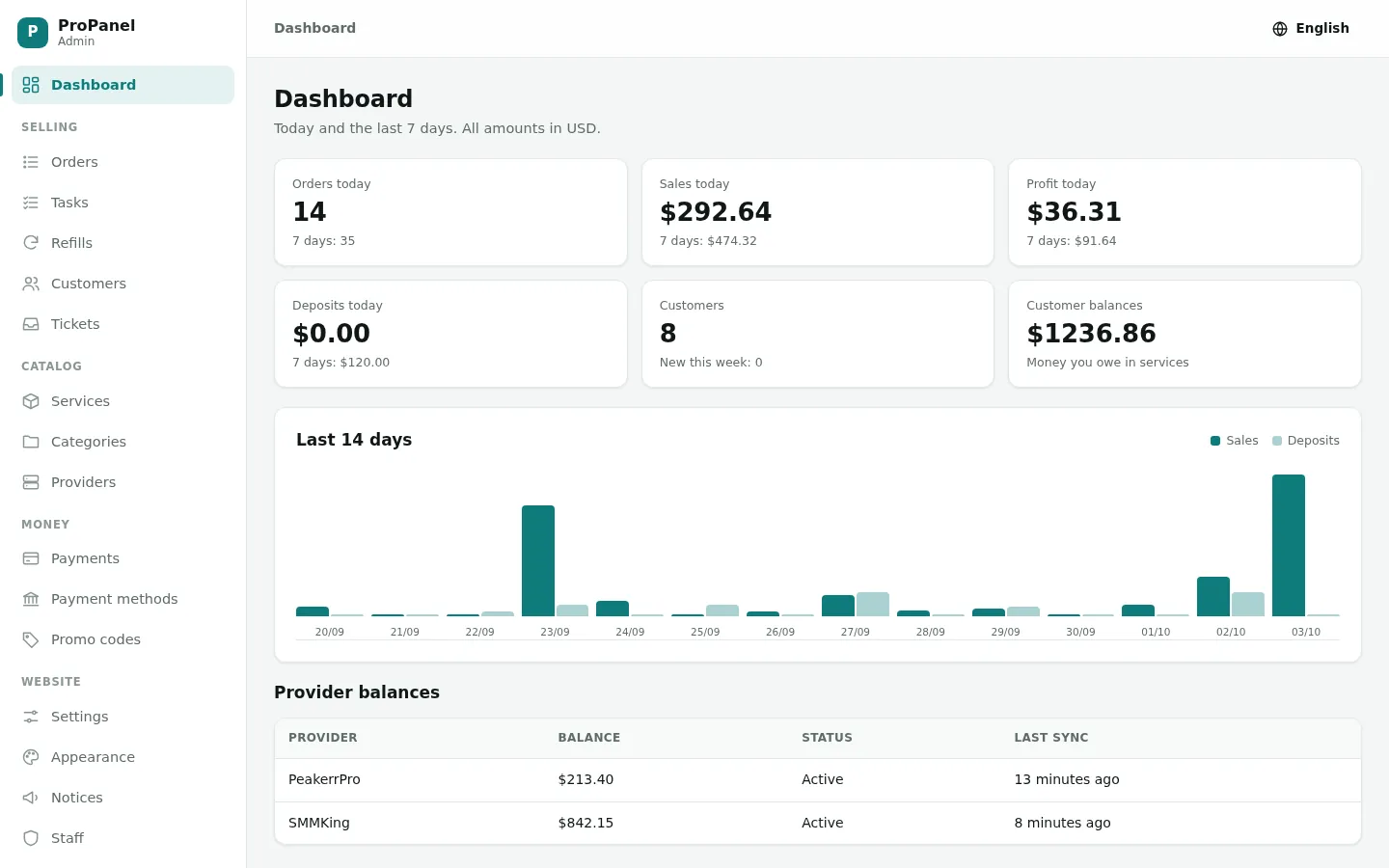Click the BALANCE column header
Image resolution: width=1389 pixels, height=868 pixels.
point(589,738)
